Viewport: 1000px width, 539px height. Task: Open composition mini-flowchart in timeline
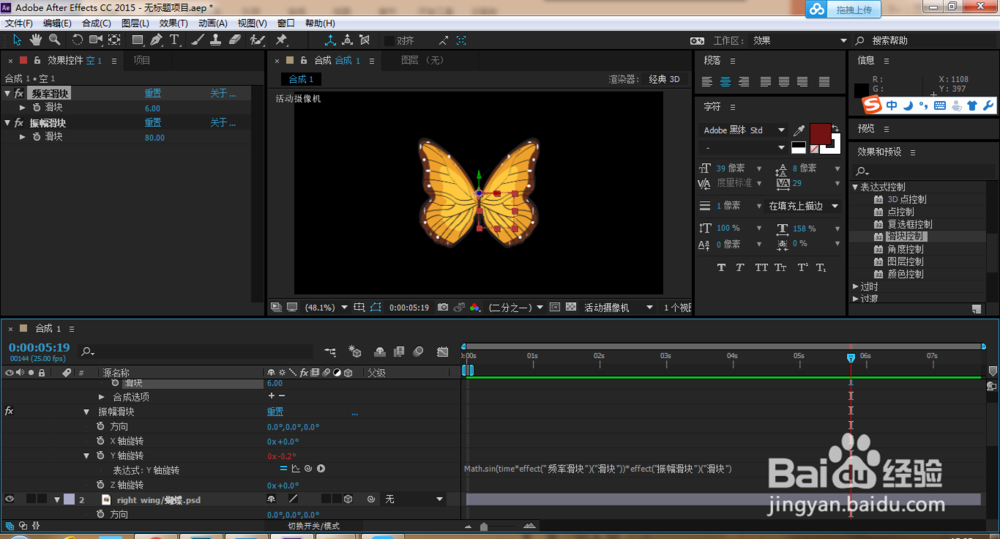pyautogui.click(x=330, y=351)
